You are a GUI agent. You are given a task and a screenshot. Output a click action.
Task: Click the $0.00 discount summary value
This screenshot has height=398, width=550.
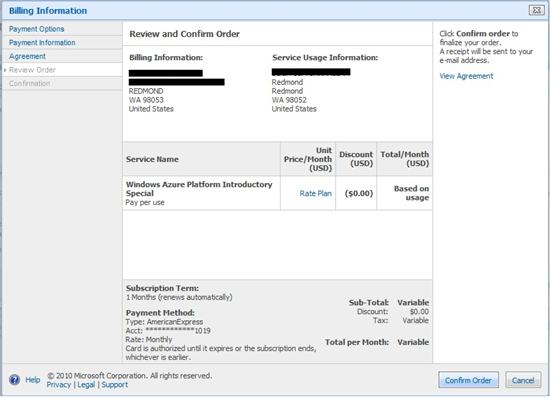pos(419,311)
